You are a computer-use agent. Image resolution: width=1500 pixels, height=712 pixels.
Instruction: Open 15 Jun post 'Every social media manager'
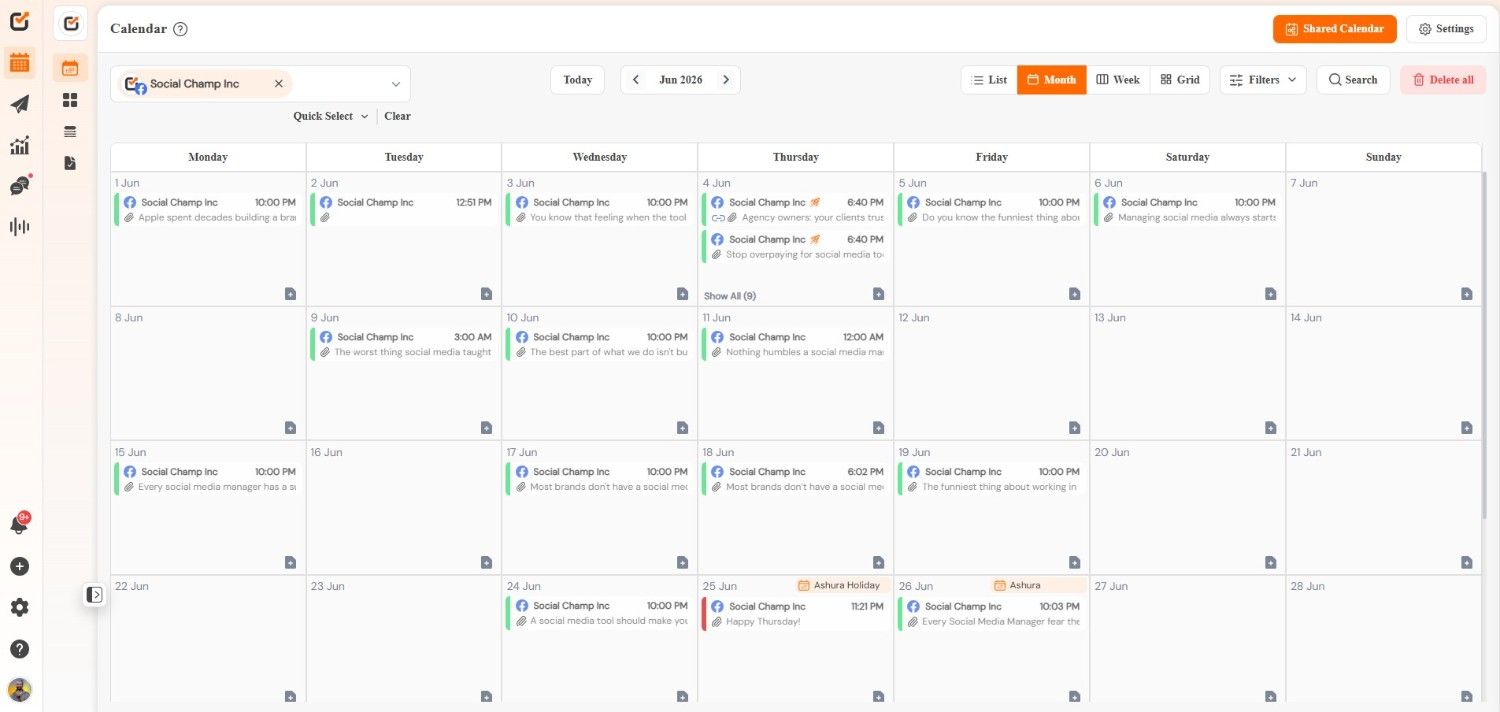[x=207, y=479]
